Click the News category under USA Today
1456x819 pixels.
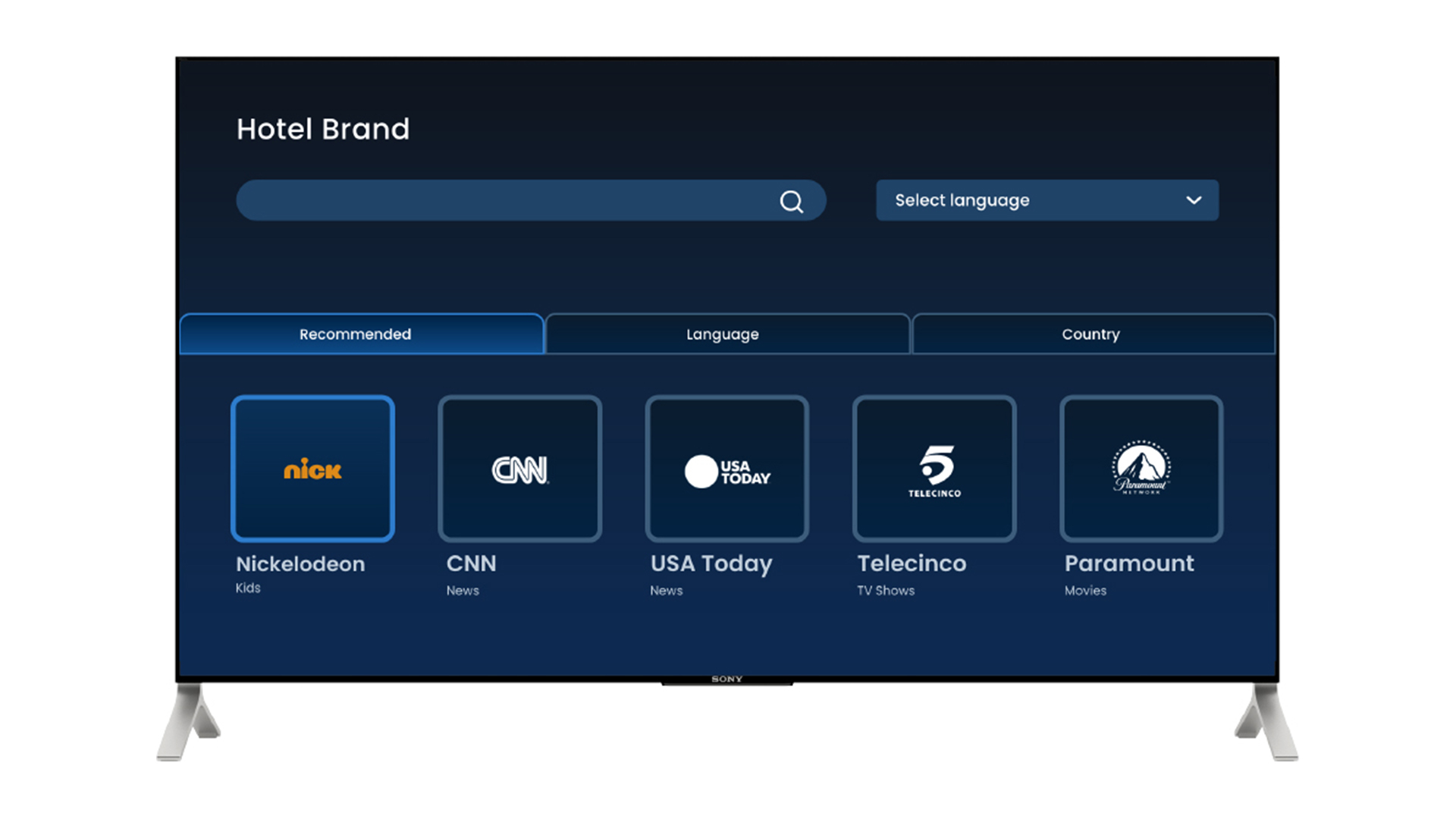667,590
